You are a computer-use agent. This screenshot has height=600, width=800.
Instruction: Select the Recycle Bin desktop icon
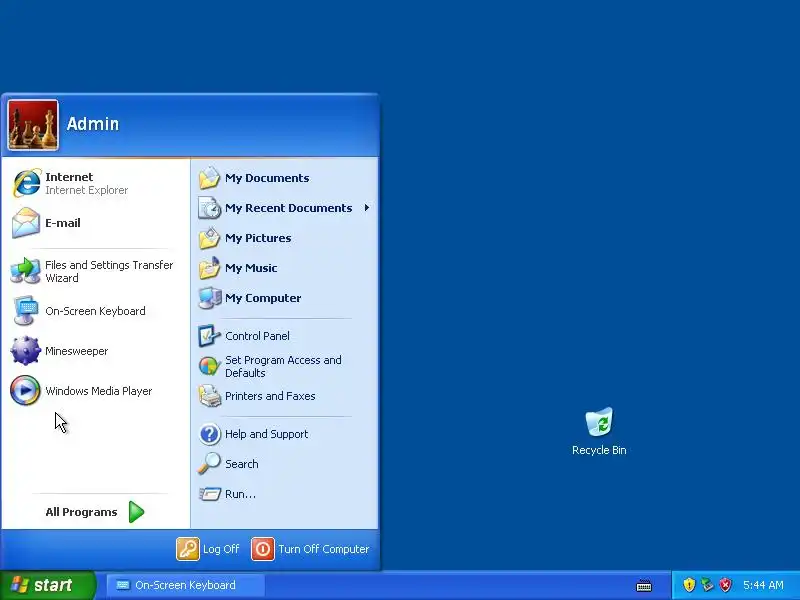point(599,422)
